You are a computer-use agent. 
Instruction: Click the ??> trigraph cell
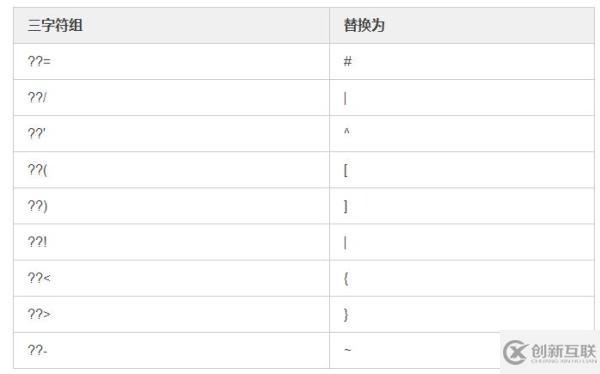(x=171, y=314)
